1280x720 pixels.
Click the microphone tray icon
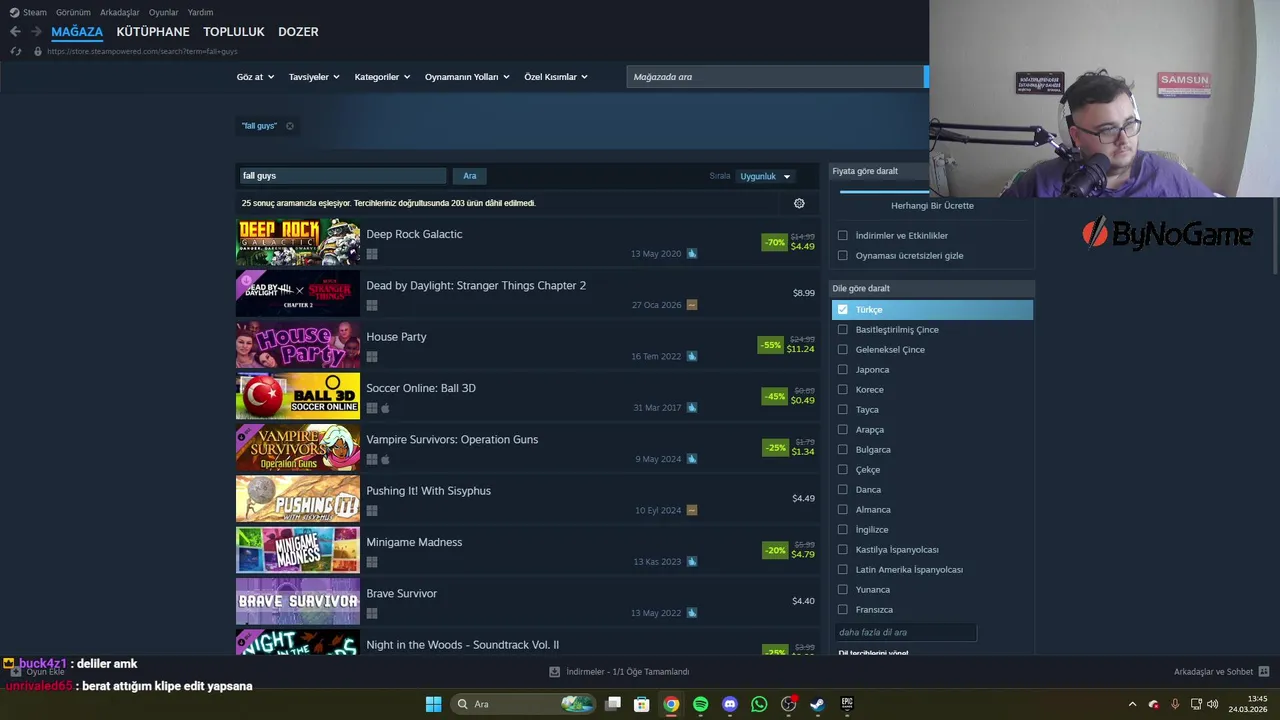coord(1175,704)
